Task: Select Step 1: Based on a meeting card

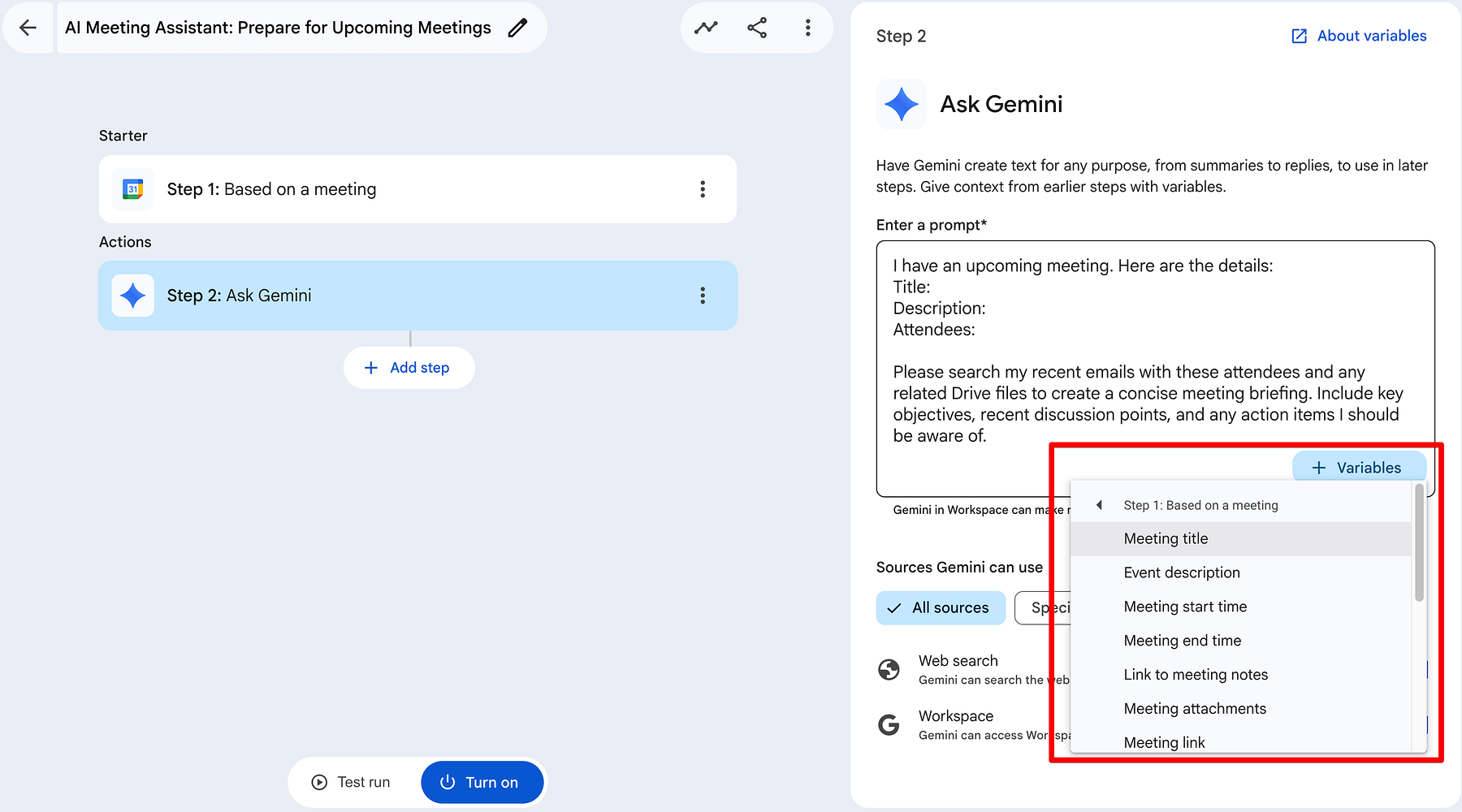Action: (417, 189)
